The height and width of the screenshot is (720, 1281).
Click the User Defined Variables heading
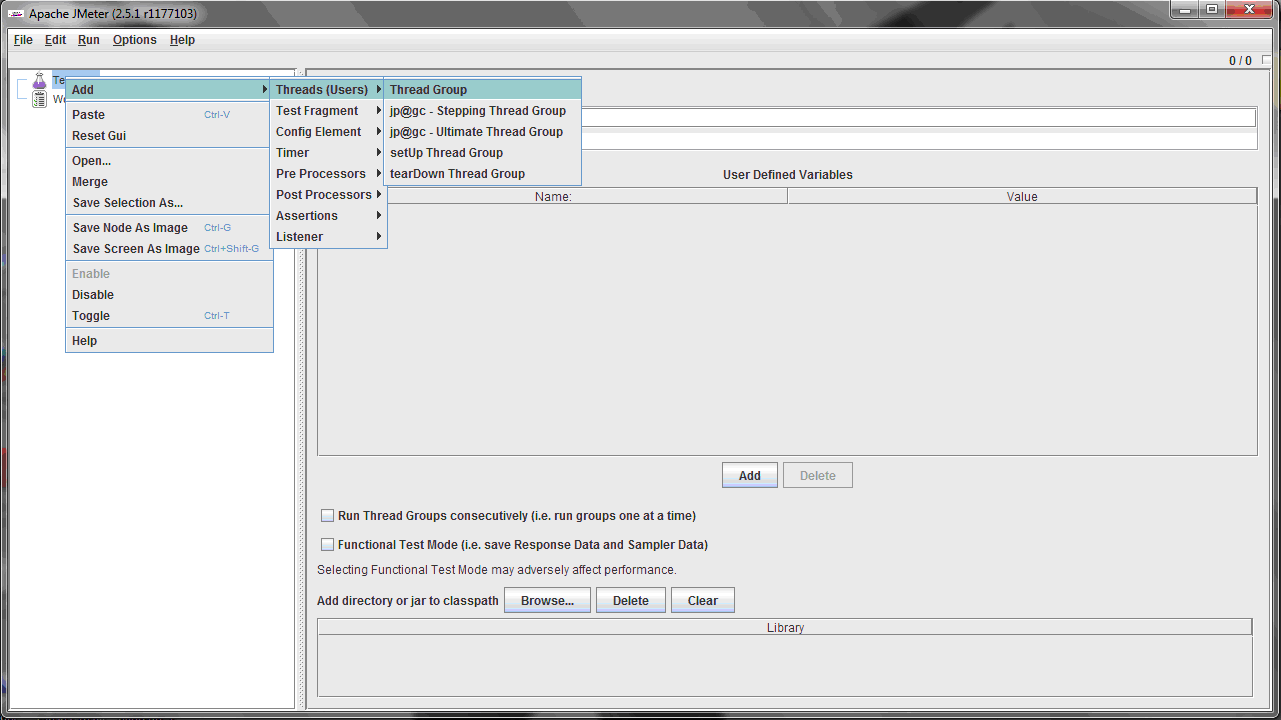click(x=788, y=175)
